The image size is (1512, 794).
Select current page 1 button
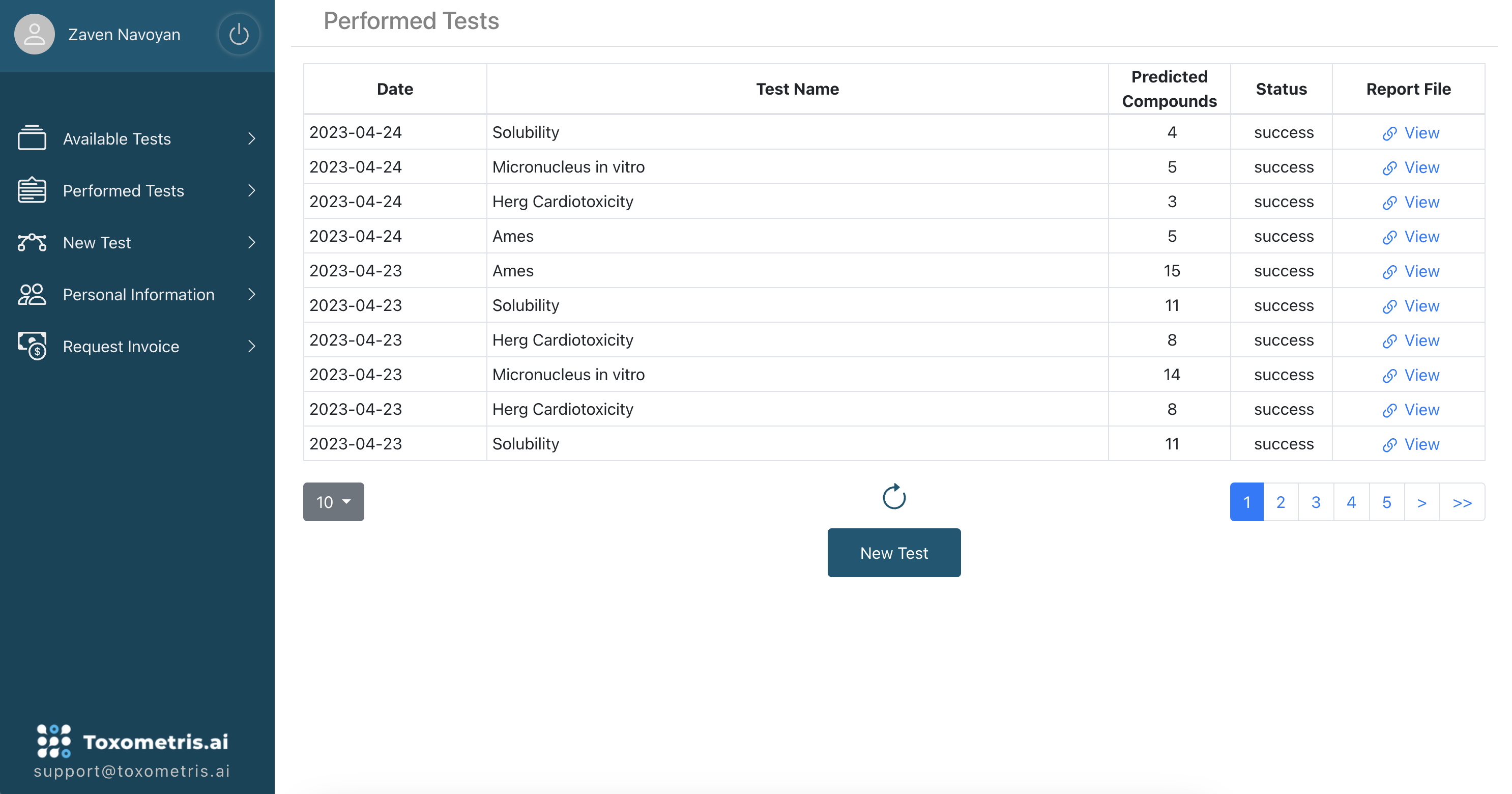tap(1247, 502)
